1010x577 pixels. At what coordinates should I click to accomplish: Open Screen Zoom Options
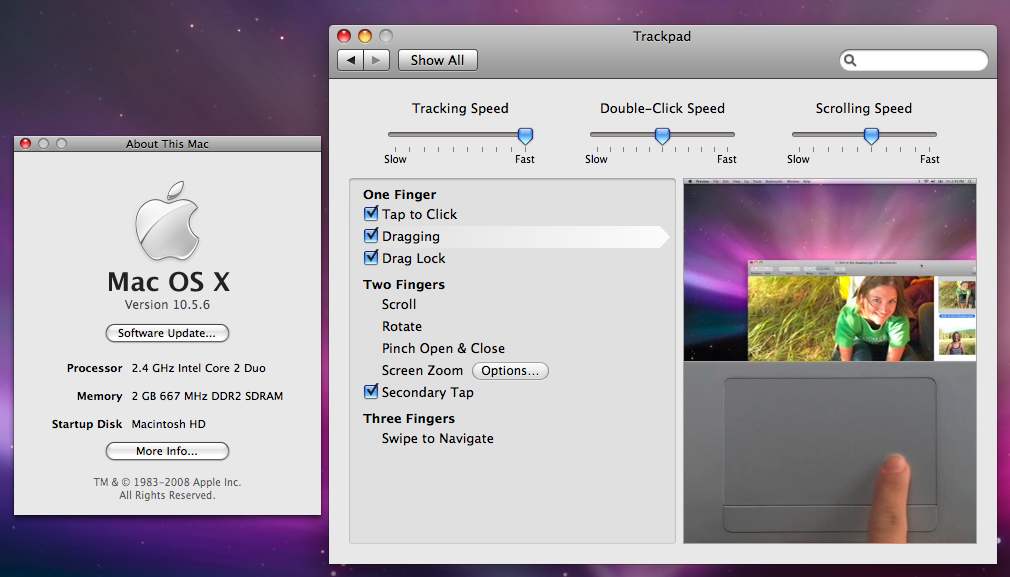(510, 371)
